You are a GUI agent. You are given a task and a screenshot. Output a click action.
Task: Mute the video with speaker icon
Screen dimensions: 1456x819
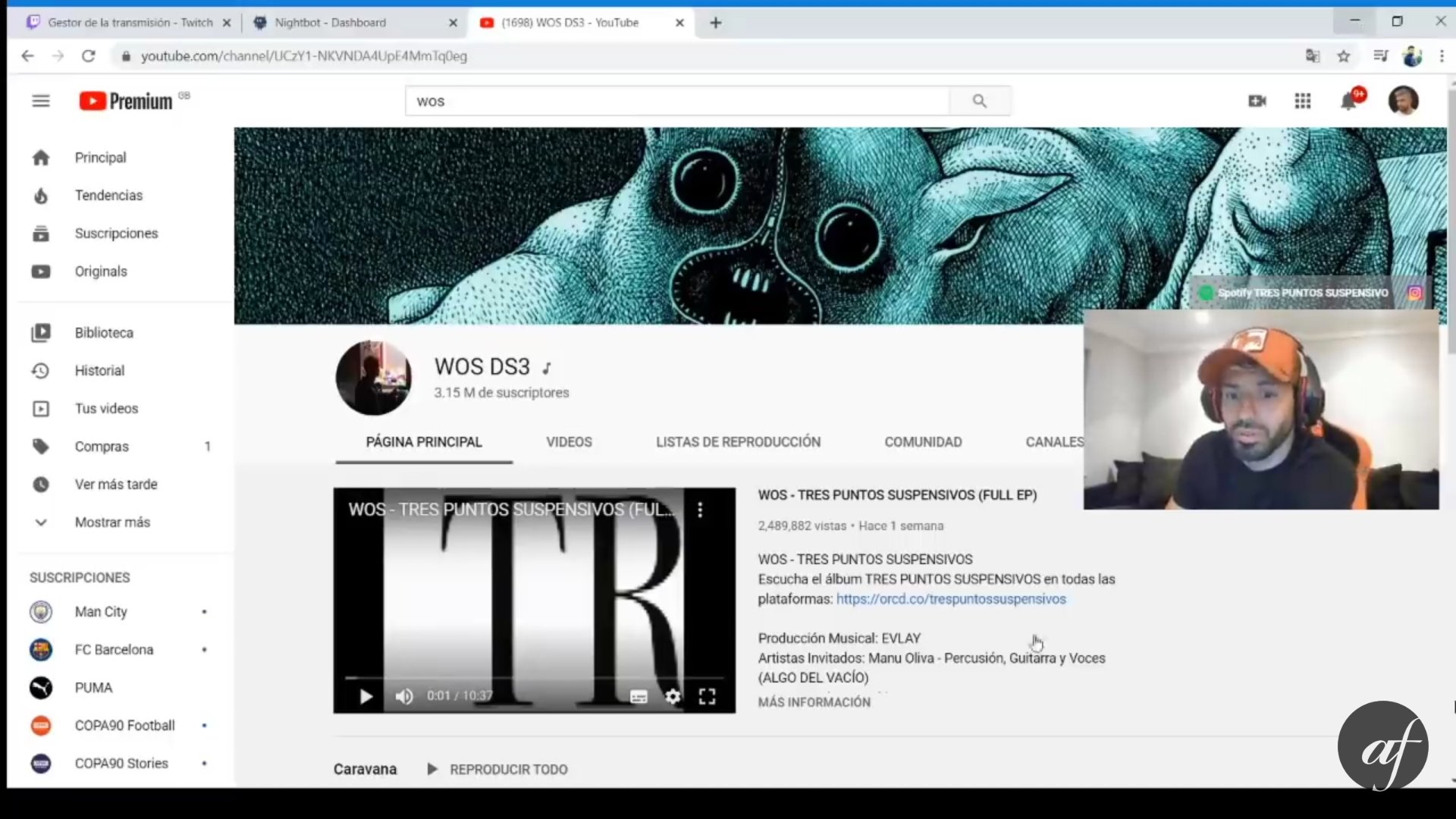(404, 696)
